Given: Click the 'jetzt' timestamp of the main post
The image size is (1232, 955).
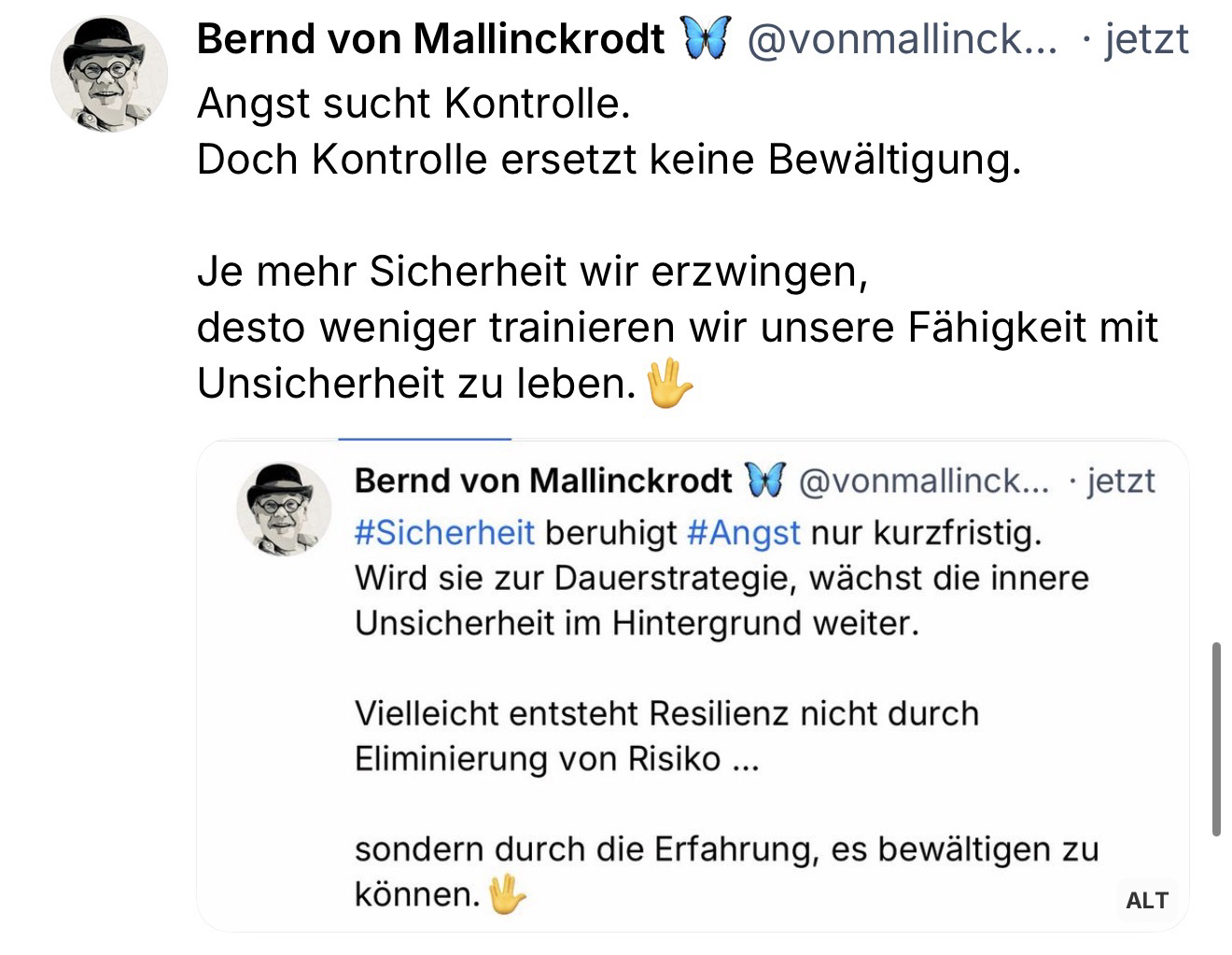Looking at the screenshot, I should [x=1147, y=40].
